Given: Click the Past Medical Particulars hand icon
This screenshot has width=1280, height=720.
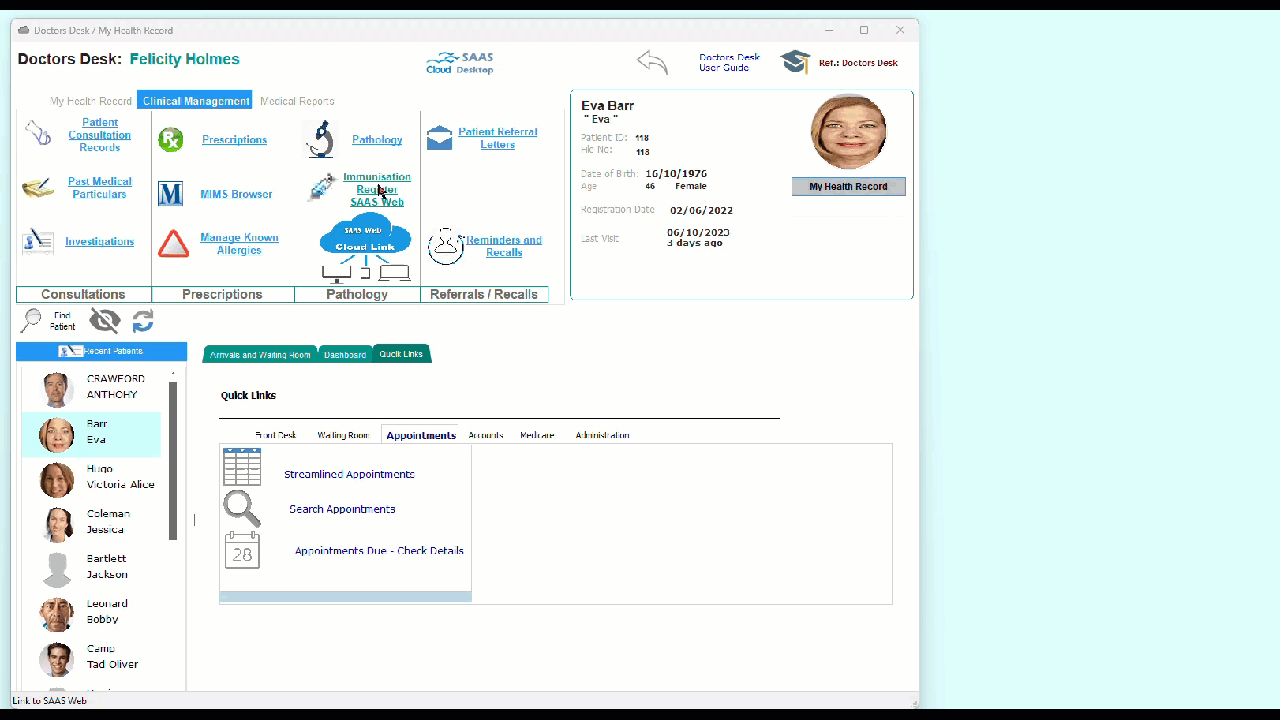Looking at the screenshot, I should tap(37, 188).
